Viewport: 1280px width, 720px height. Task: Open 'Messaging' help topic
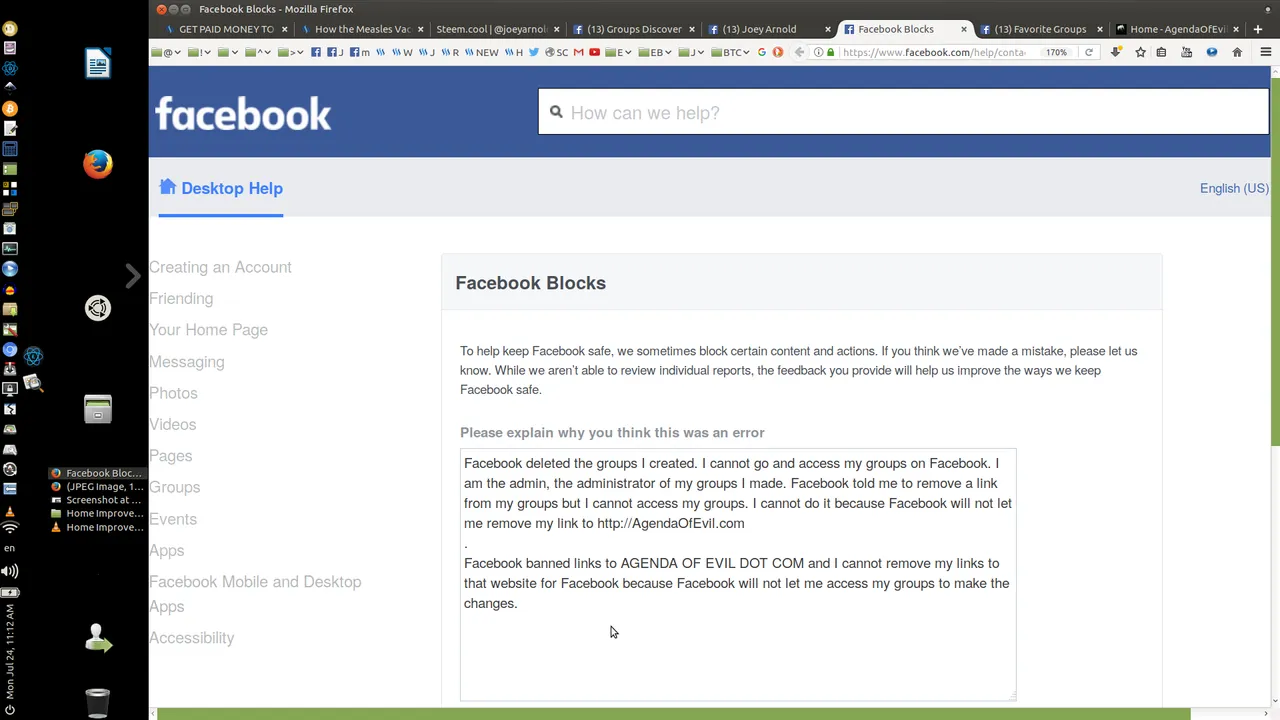point(187,361)
